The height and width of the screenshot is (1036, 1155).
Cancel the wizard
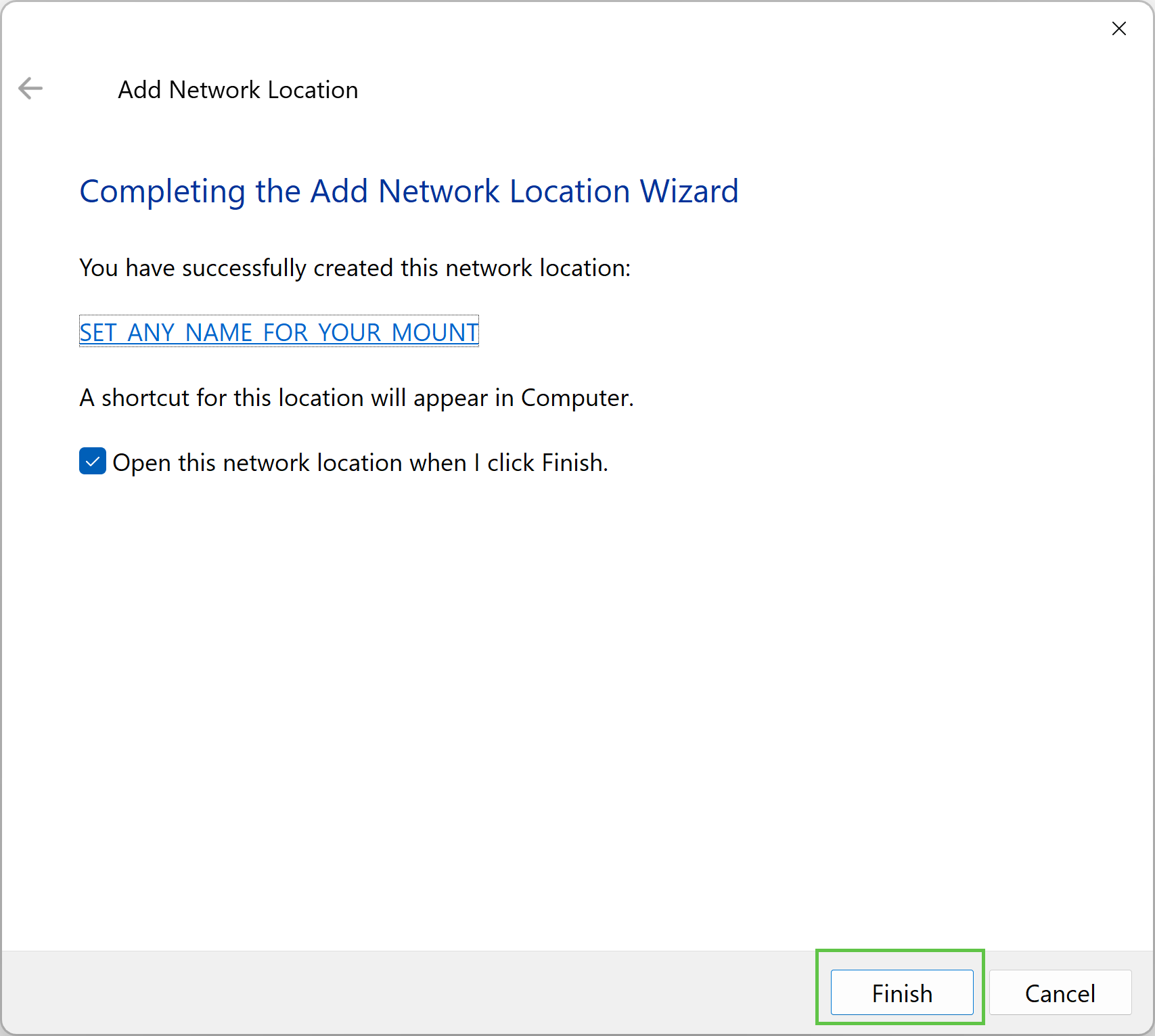coord(1060,993)
